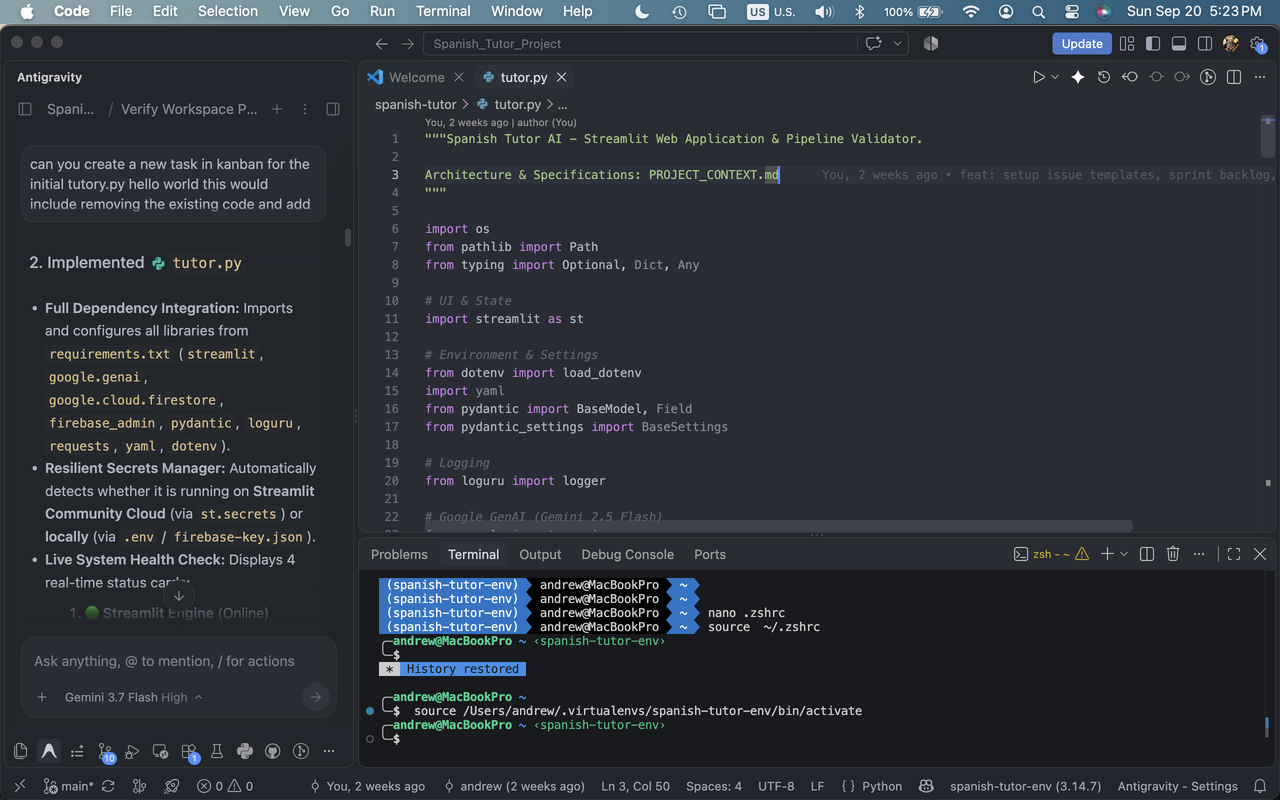Open the dropdown next to the Run button
Viewport: 1280px width, 800px height.
1055,77
